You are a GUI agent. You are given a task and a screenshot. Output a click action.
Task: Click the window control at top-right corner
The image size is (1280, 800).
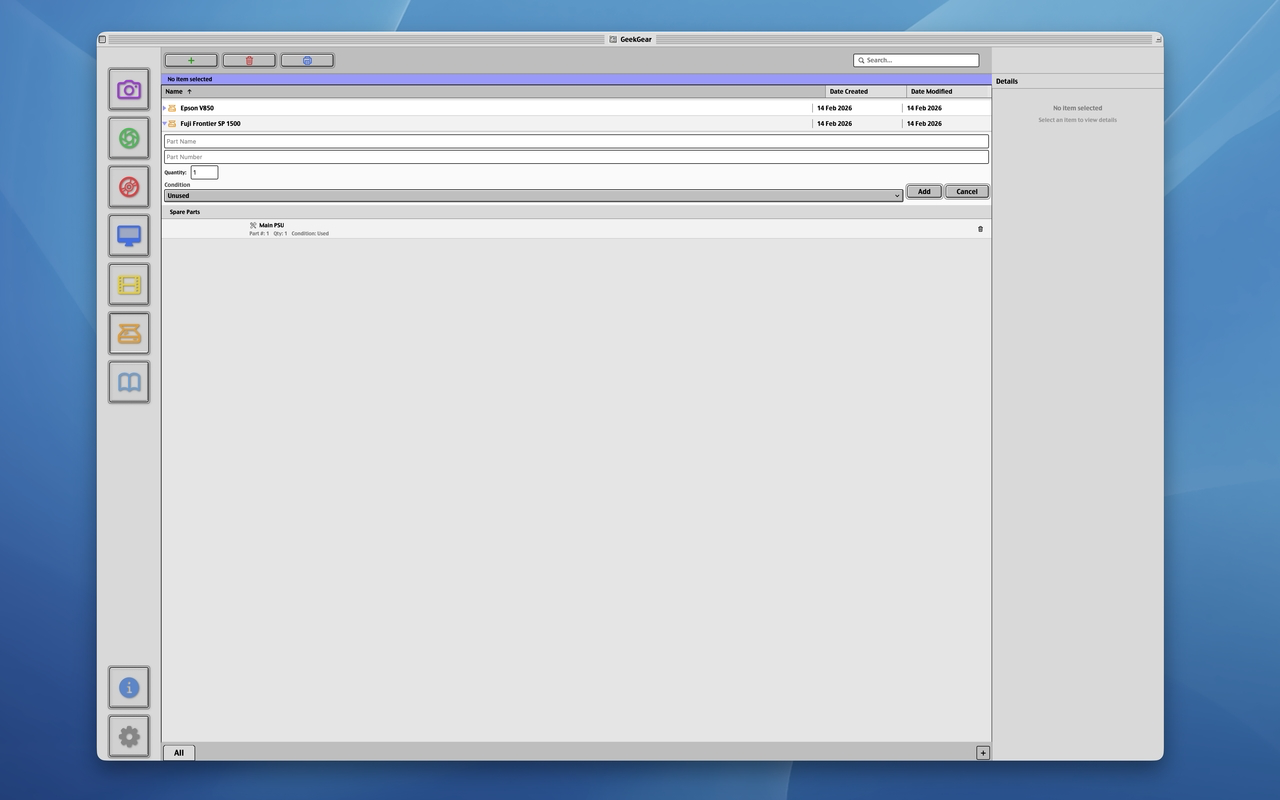[1158, 39]
